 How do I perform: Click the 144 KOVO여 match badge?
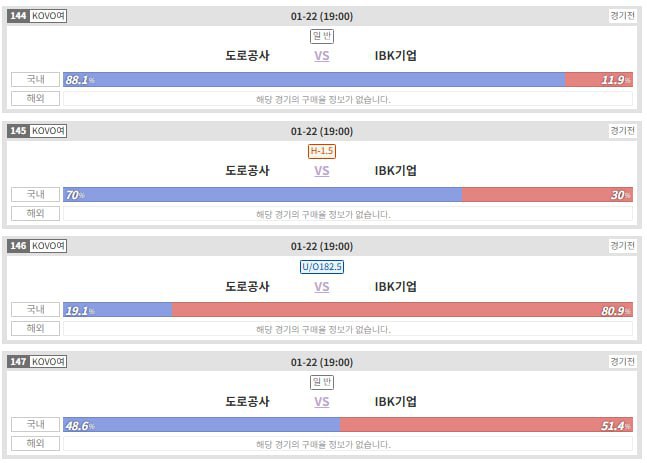[37, 16]
